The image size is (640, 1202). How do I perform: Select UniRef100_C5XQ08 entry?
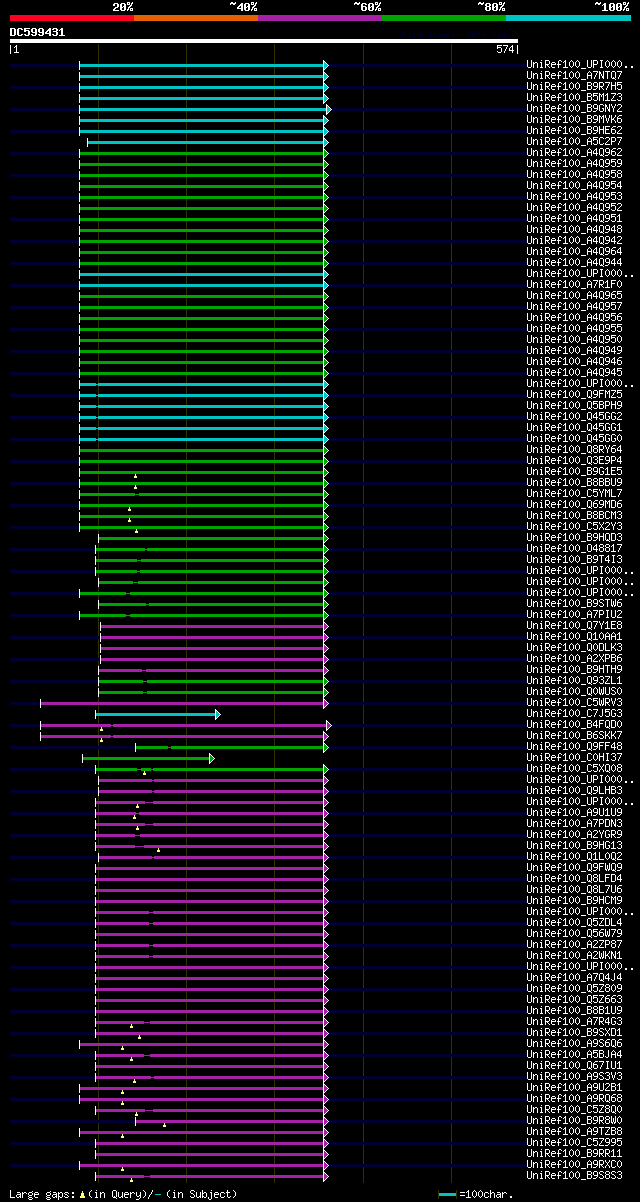[574, 768]
